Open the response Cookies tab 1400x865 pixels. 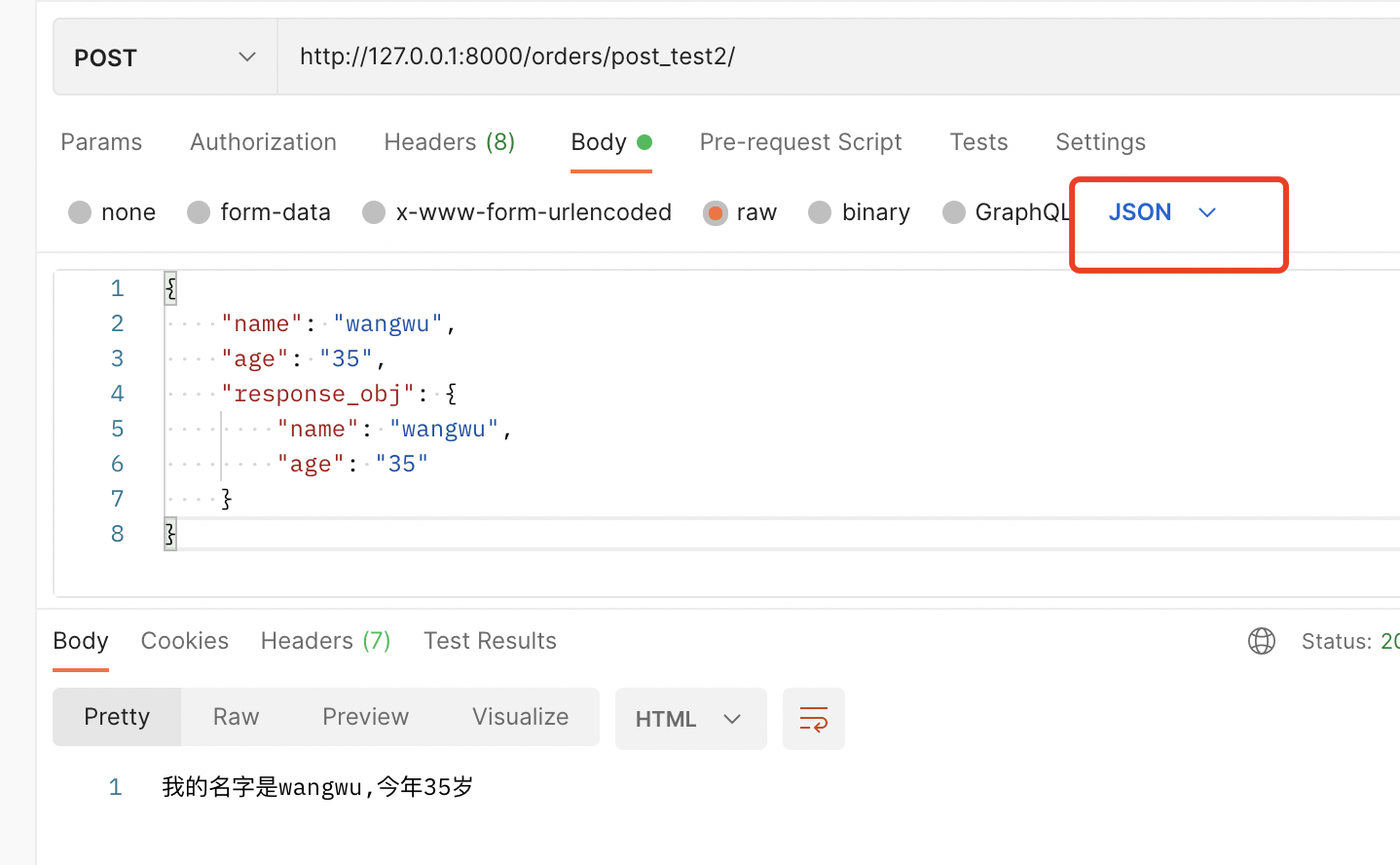(184, 640)
